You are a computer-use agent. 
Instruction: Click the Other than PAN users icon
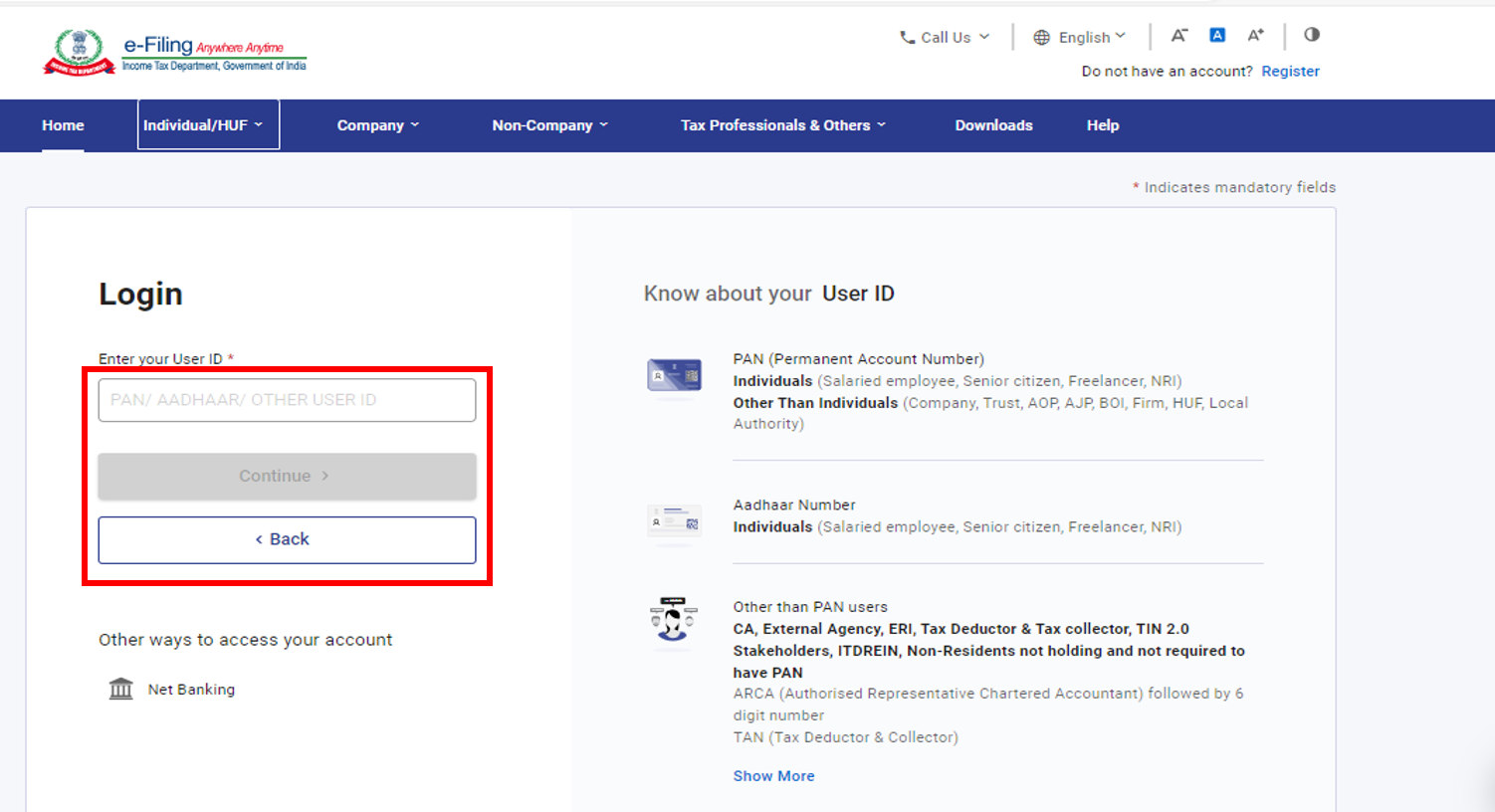pos(674,621)
